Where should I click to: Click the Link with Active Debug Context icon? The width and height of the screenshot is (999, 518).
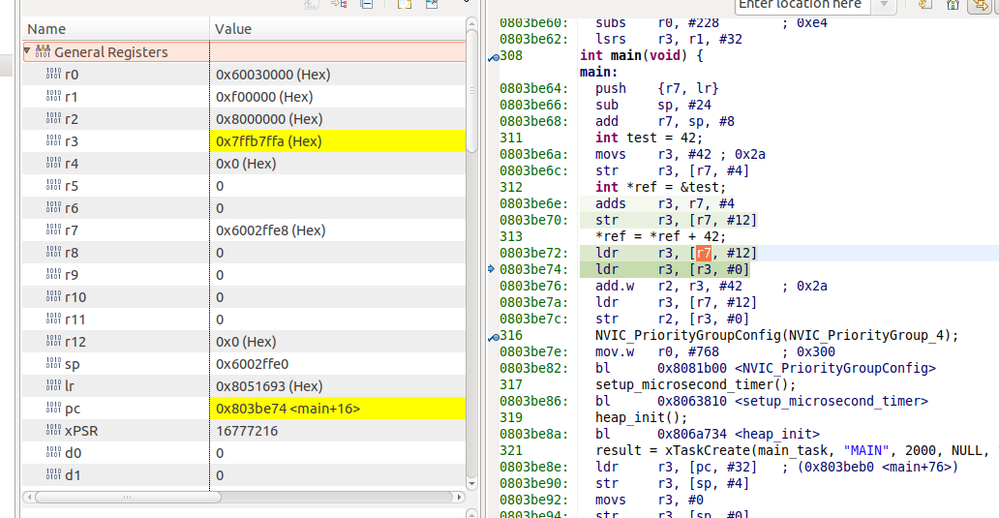[981, 5]
